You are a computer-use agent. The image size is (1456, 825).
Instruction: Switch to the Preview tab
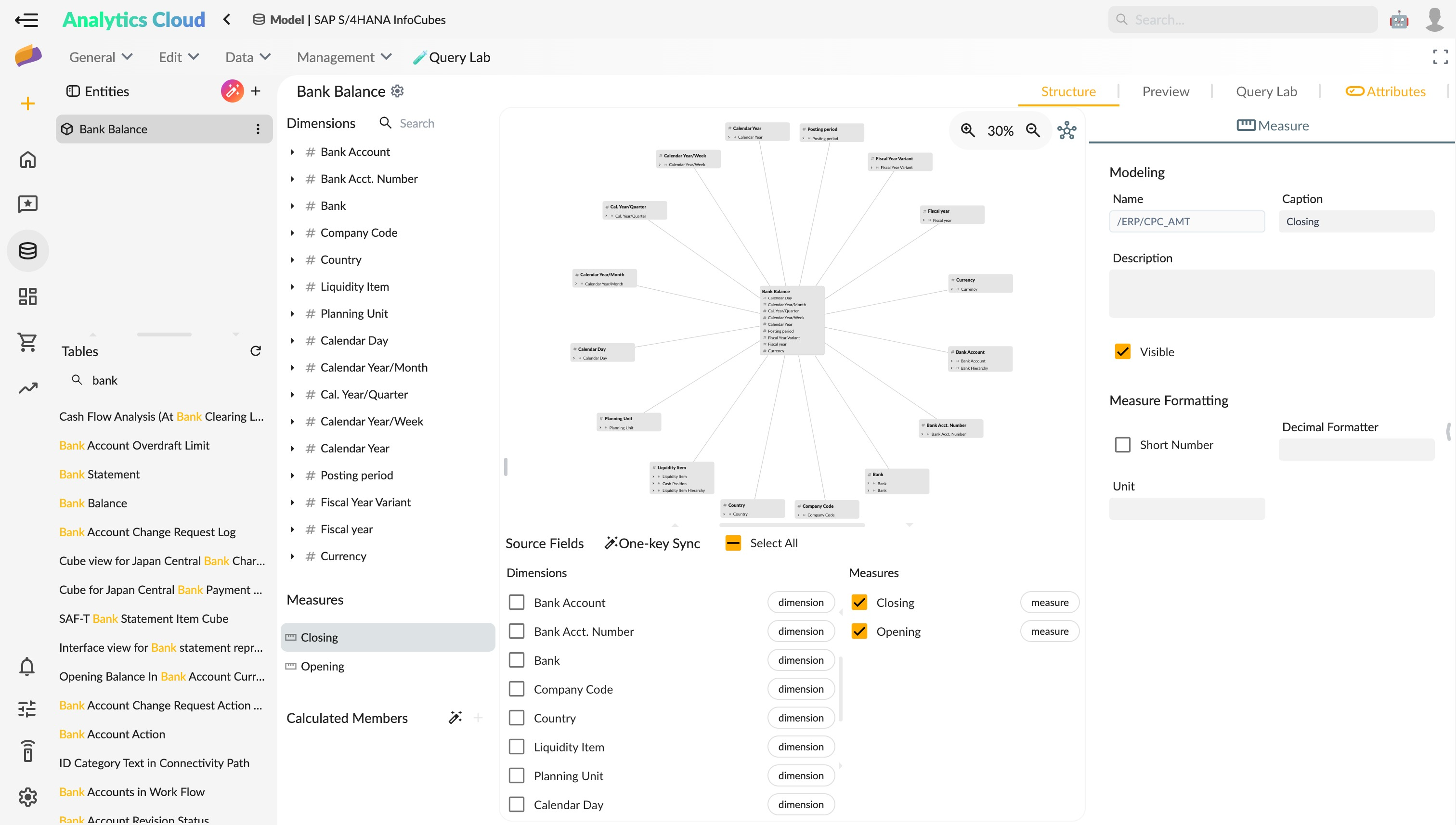point(1166,91)
